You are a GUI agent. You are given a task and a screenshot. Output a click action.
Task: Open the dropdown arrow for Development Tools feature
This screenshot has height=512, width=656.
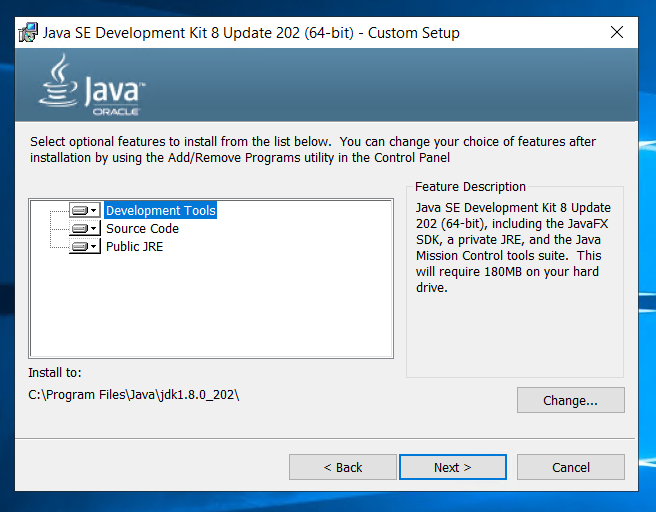(x=94, y=210)
